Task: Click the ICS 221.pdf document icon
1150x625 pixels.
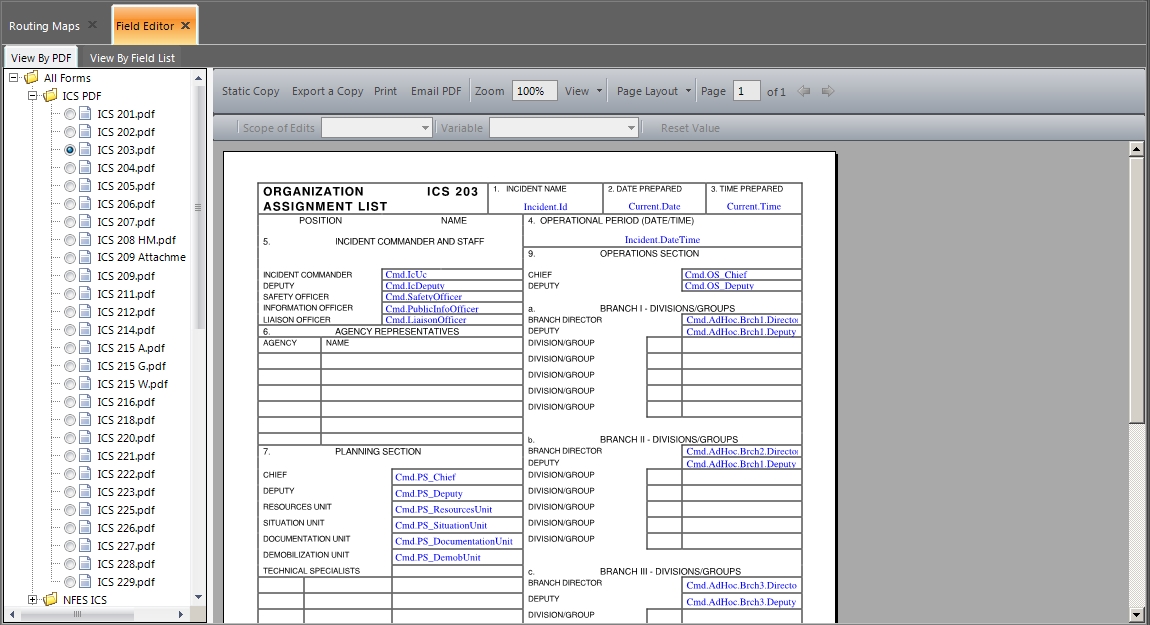Action: (x=85, y=456)
